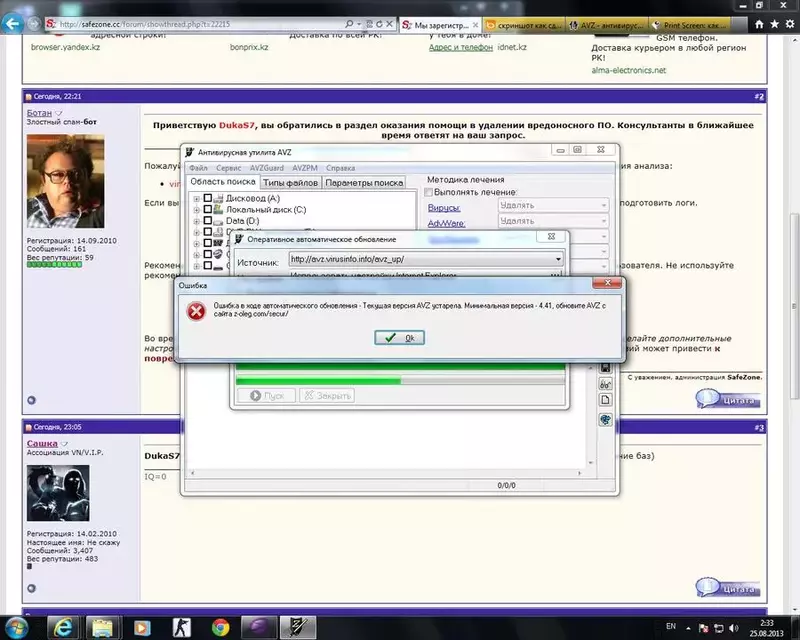Open Ботан user profile link

point(39,113)
